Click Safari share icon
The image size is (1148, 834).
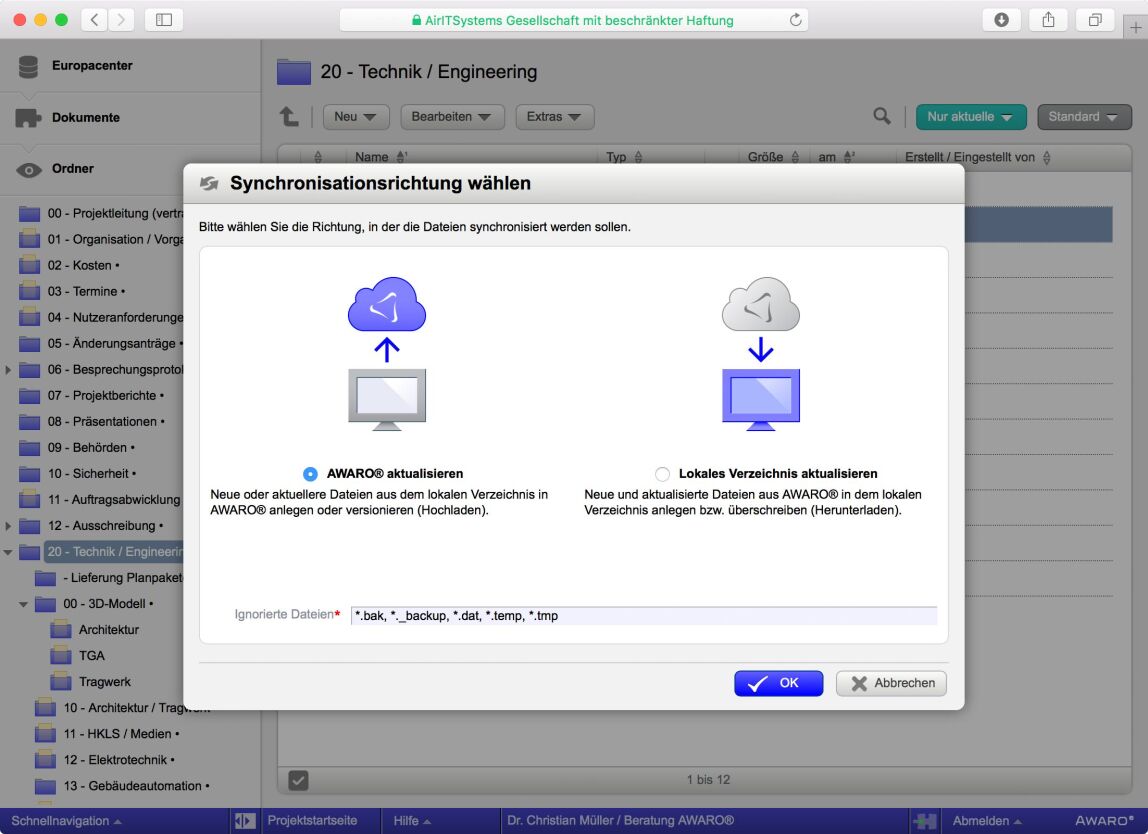(1048, 20)
